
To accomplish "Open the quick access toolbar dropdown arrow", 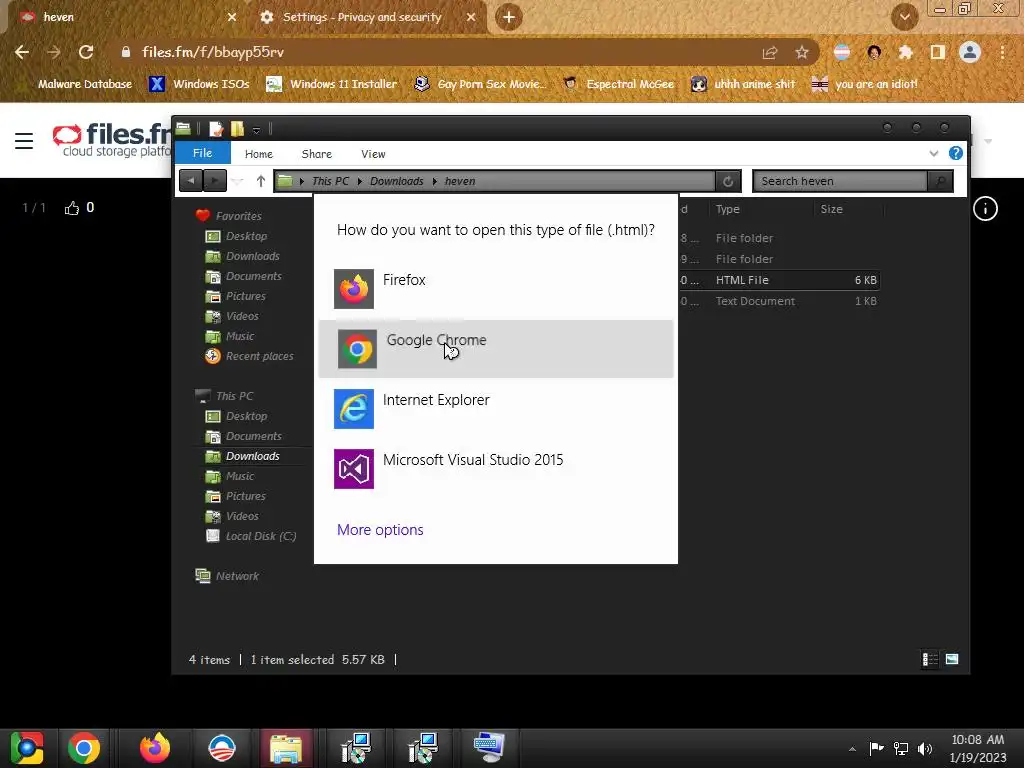I will 257,130.
